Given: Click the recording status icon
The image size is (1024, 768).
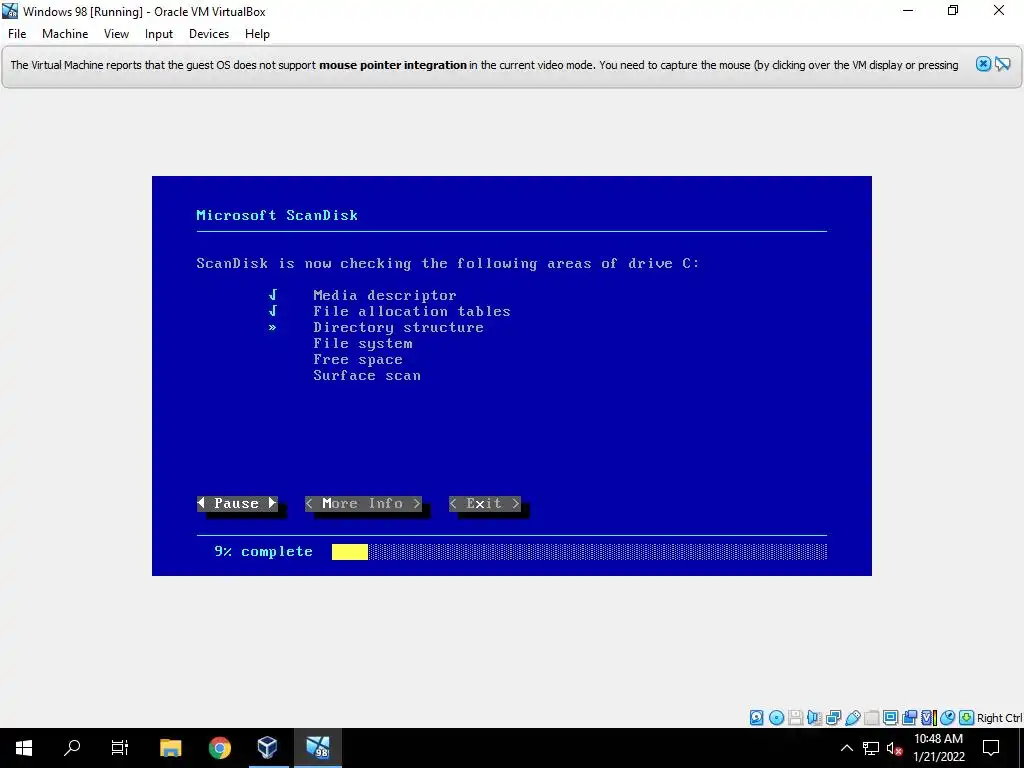Looking at the screenshot, I should [909, 718].
